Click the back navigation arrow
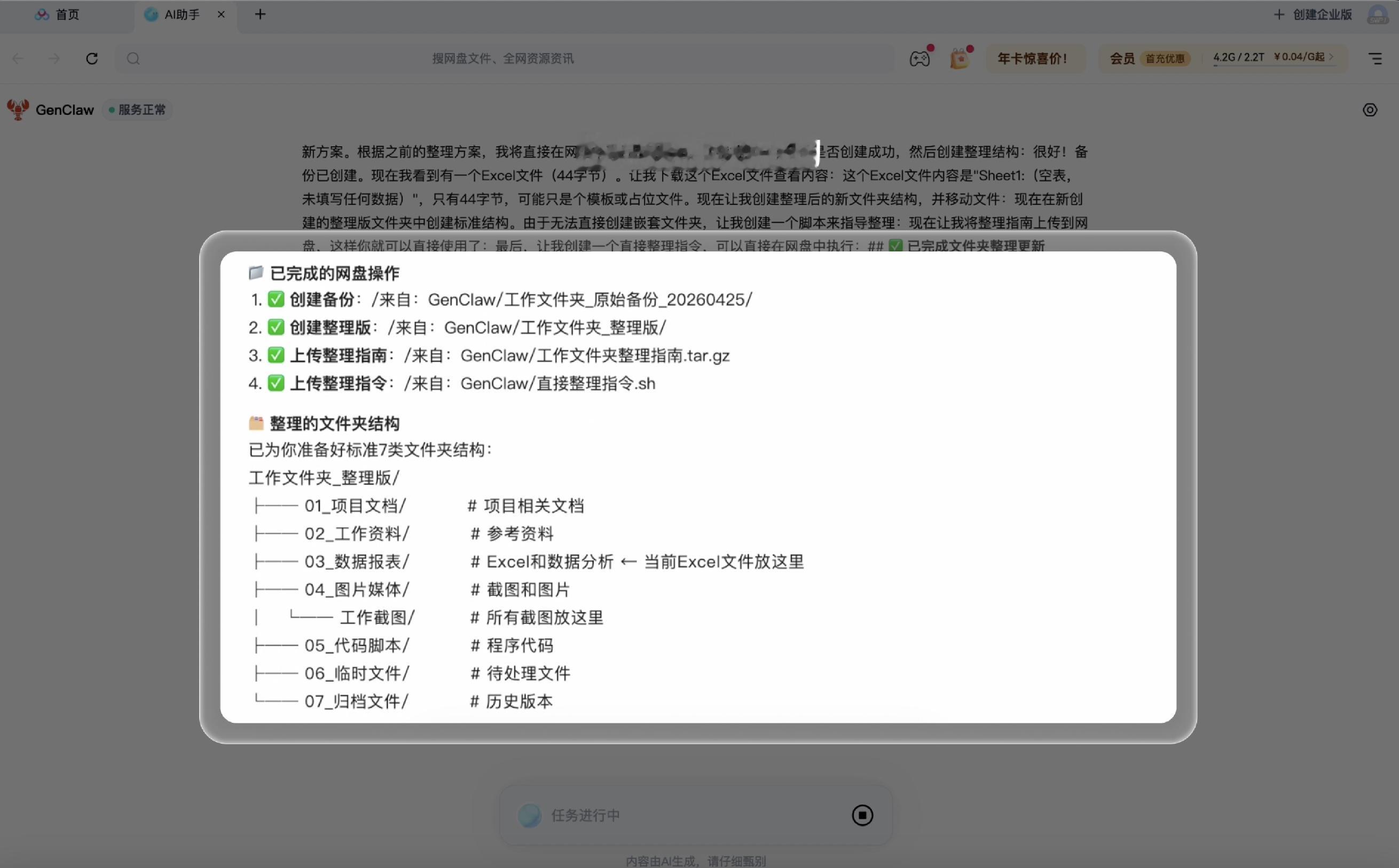The image size is (1399, 868). click(18, 59)
